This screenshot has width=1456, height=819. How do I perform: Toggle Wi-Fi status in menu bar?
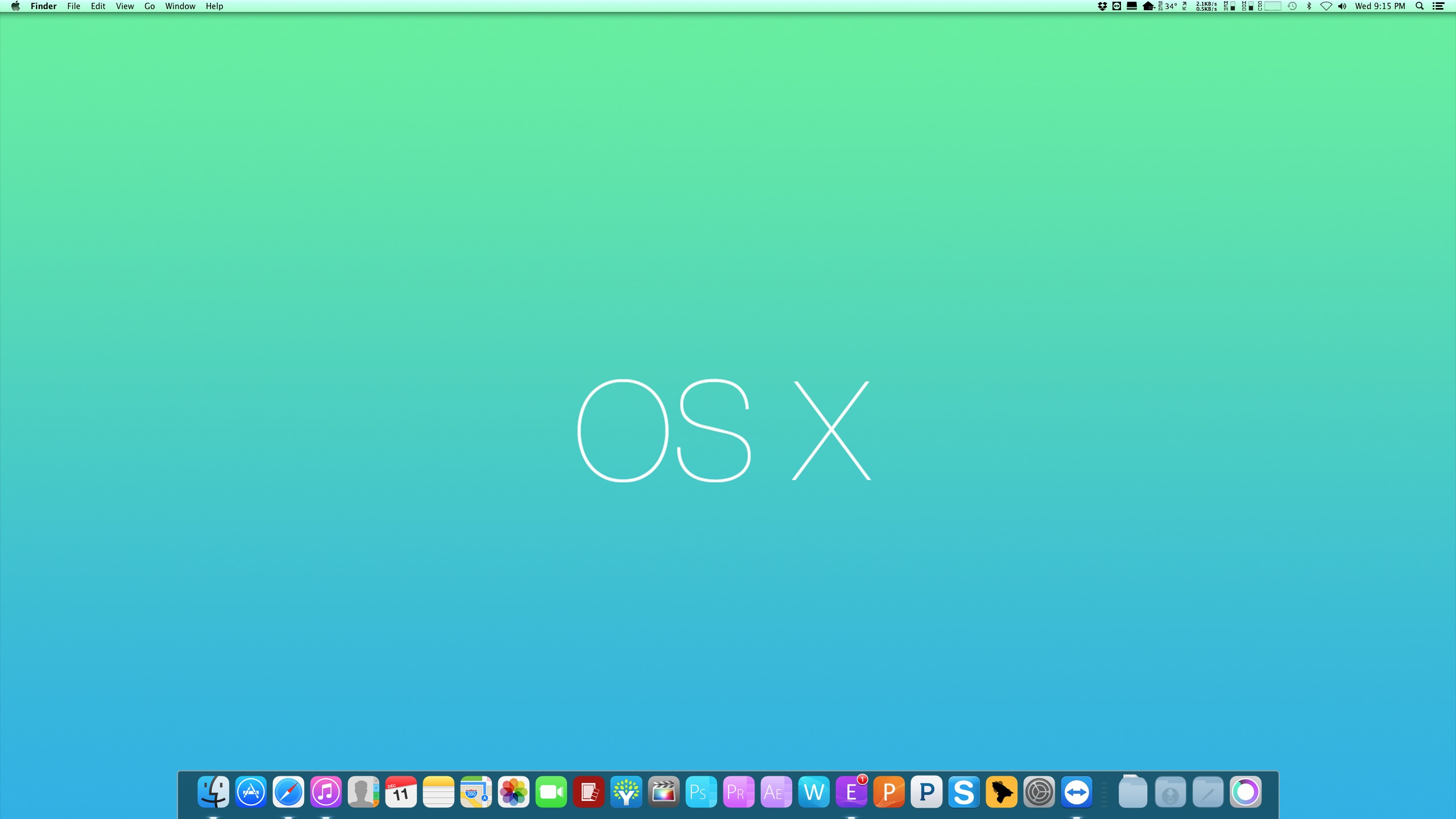pyautogui.click(x=1326, y=6)
